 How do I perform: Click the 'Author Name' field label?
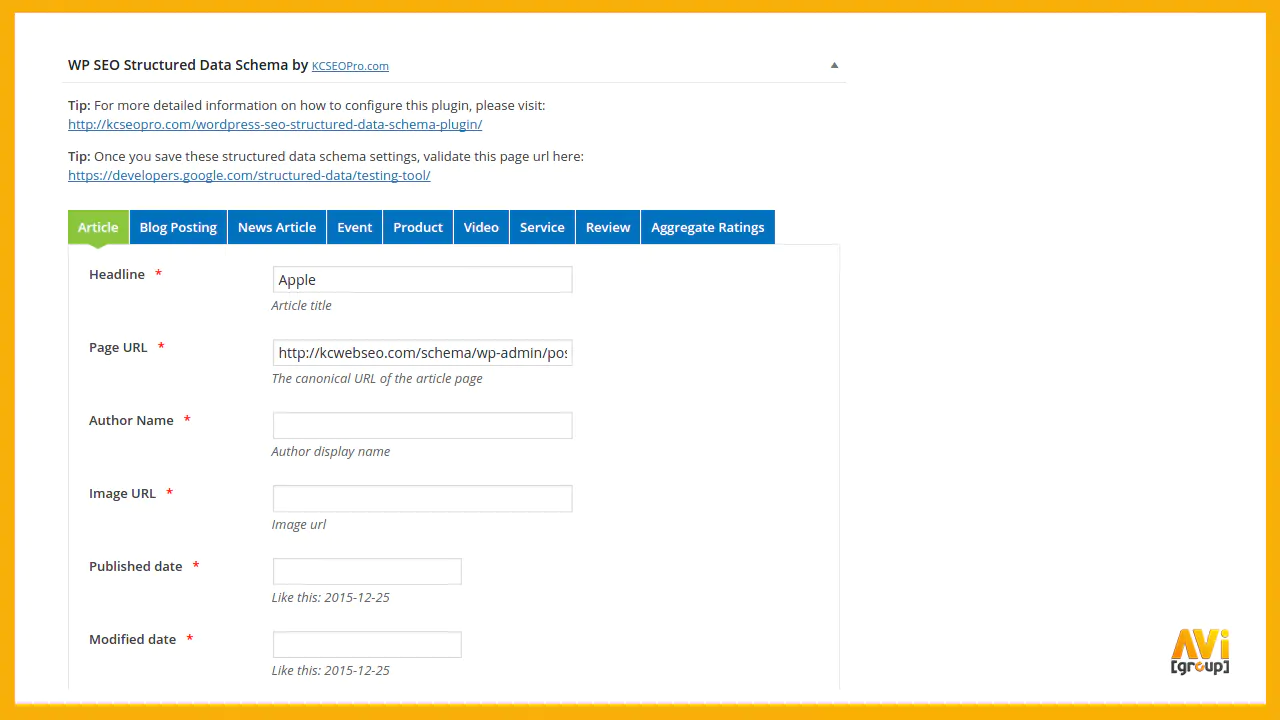click(x=131, y=420)
